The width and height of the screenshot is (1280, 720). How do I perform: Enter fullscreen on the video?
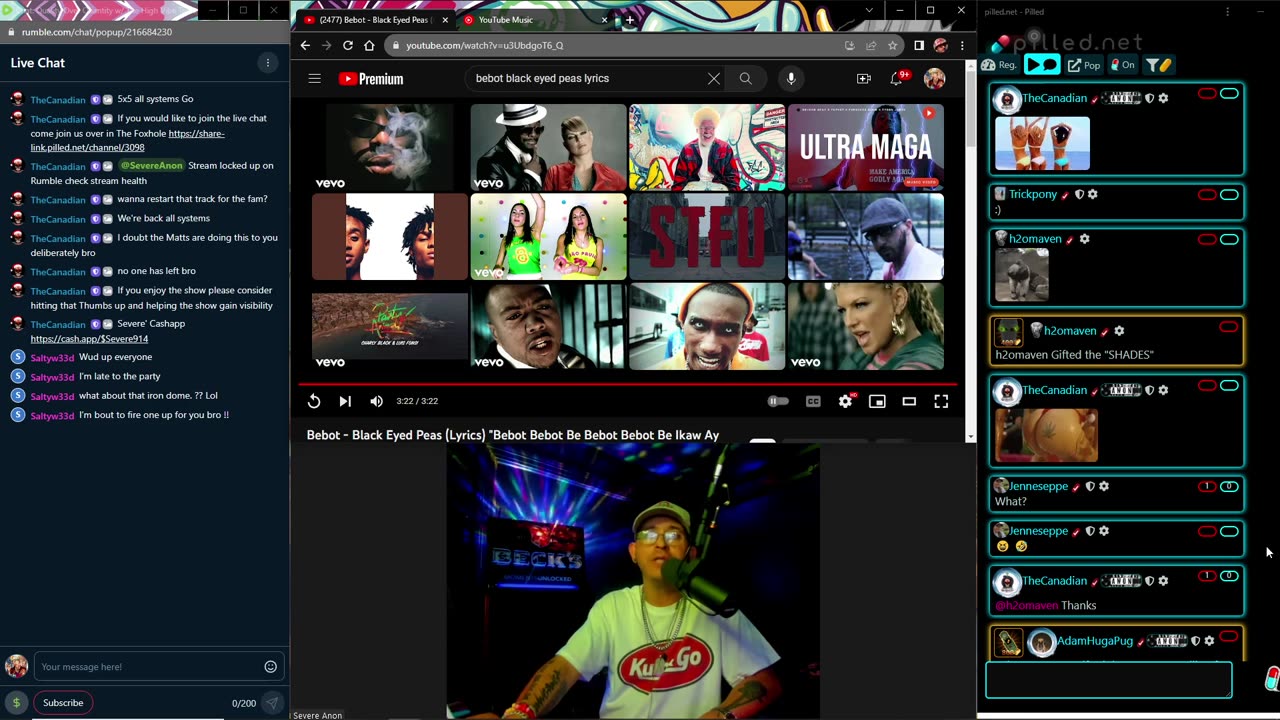point(941,401)
